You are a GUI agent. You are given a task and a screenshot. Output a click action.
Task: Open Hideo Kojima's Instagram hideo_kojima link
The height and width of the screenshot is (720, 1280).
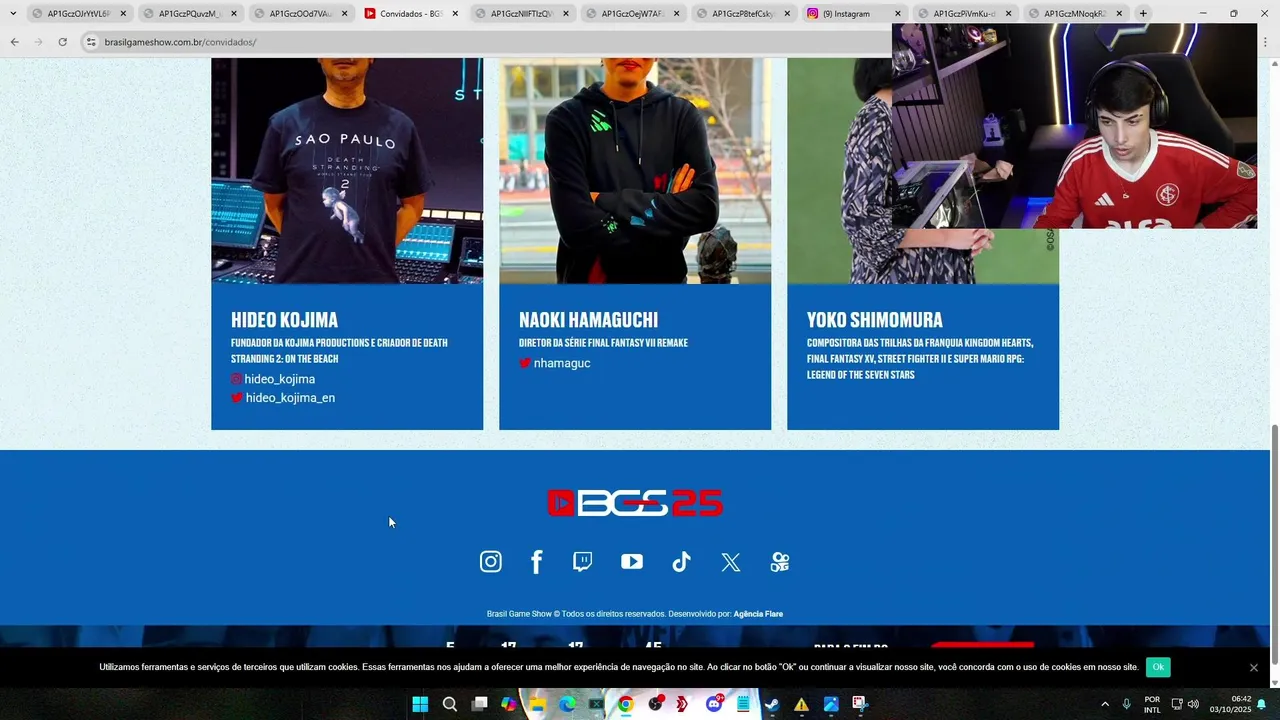[x=273, y=379]
